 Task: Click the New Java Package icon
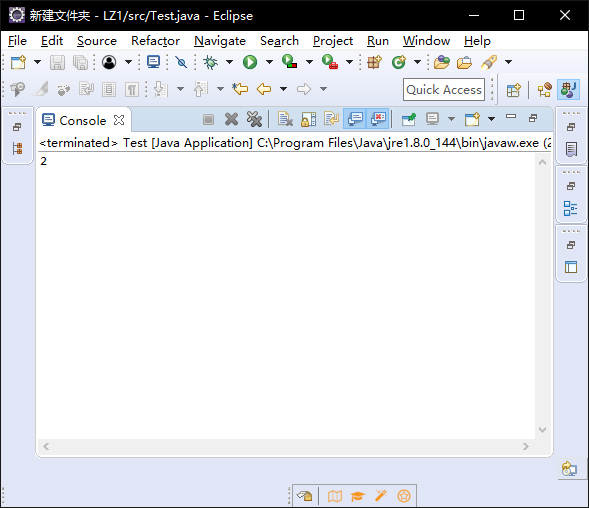(375, 62)
